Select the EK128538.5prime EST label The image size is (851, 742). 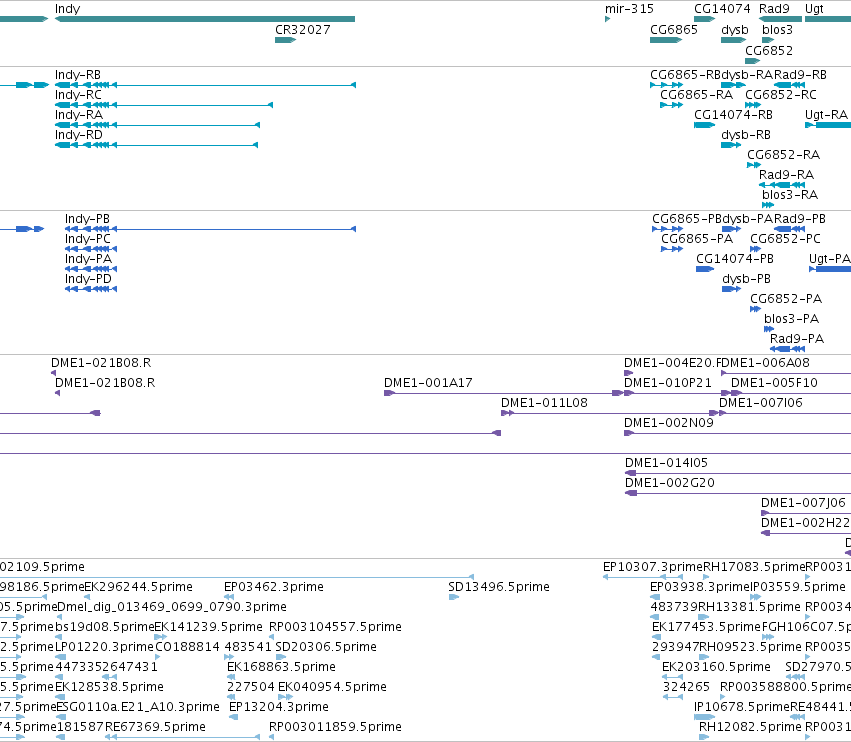(109, 688)
